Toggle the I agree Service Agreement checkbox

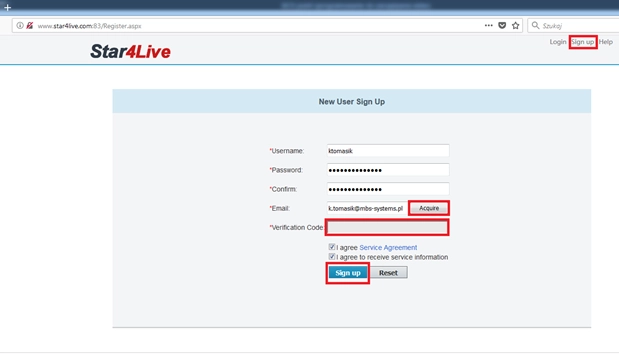point(332,247)
